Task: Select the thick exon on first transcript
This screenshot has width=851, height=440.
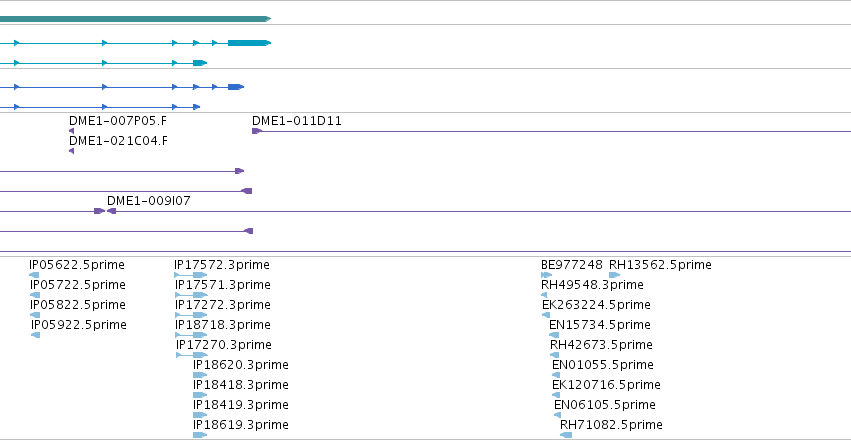Action: click(x=249, y=43)
